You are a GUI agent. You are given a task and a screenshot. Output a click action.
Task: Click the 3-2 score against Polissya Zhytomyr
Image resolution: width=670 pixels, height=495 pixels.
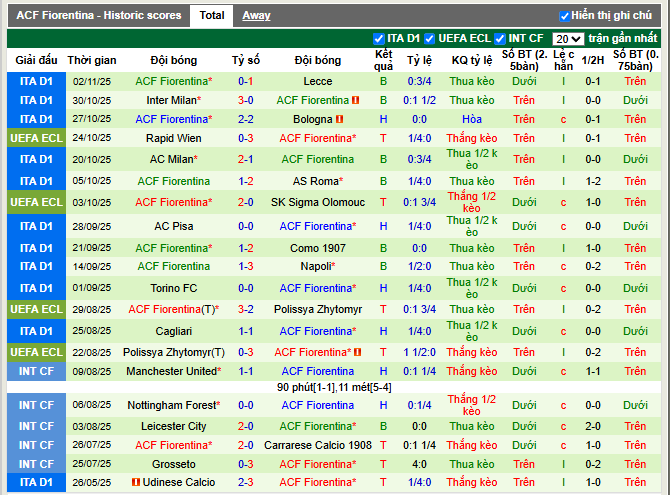click(x=246, y=309)
